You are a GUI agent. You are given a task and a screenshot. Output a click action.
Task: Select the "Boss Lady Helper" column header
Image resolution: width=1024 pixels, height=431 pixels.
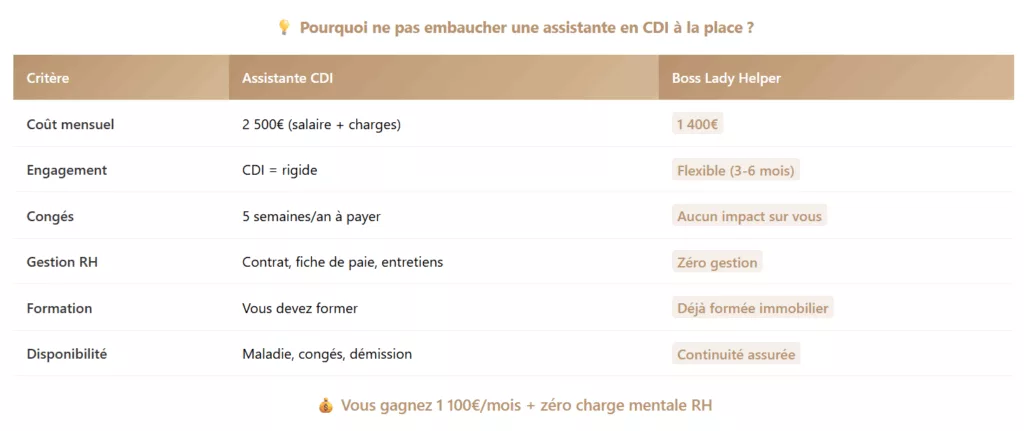pyautogui.click(x=727, y=78)
